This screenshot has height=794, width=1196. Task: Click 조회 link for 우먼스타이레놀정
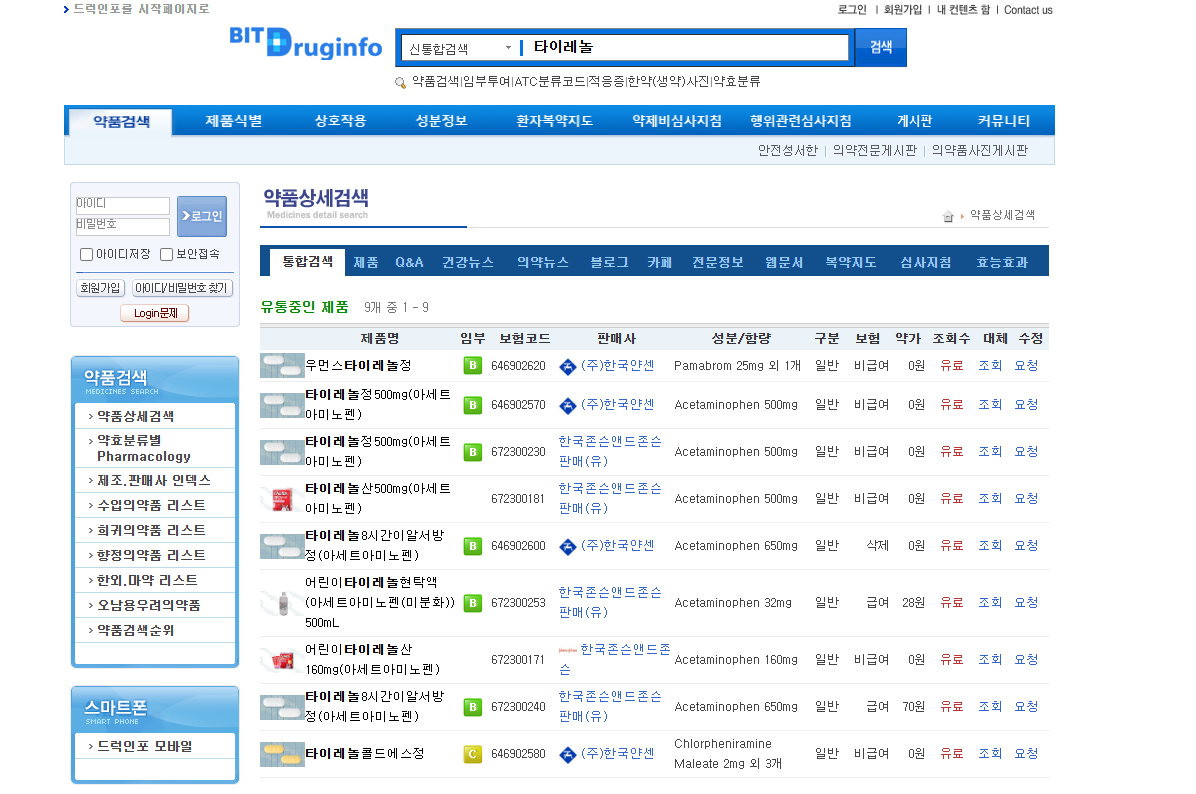[990, 365]
